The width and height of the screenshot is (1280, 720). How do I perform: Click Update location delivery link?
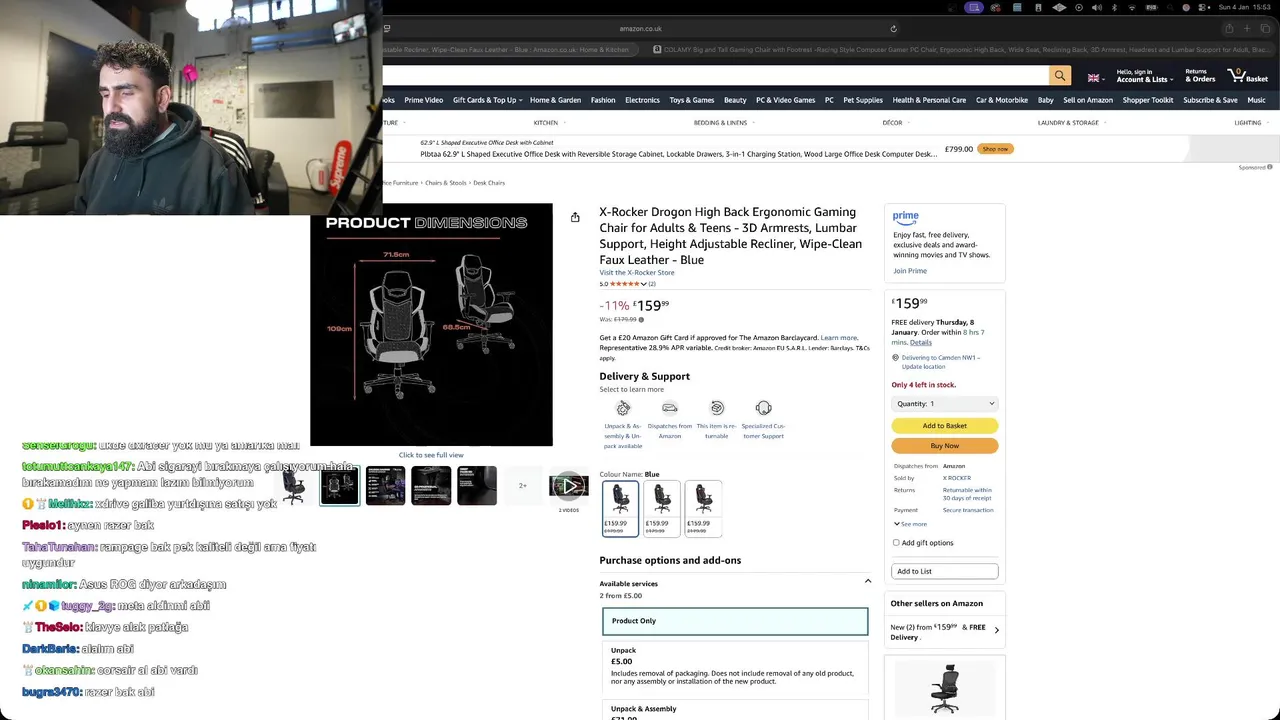(x=923, y=367)
